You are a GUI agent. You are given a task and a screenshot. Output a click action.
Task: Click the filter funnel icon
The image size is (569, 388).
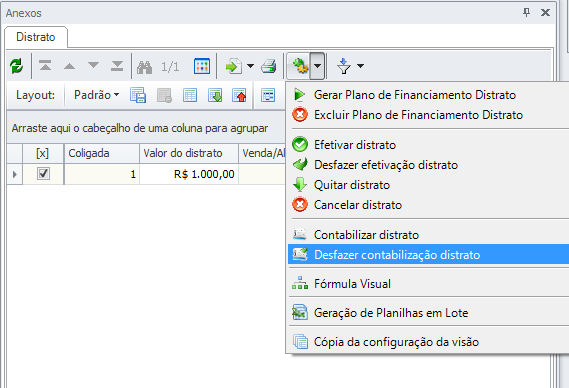343,66
